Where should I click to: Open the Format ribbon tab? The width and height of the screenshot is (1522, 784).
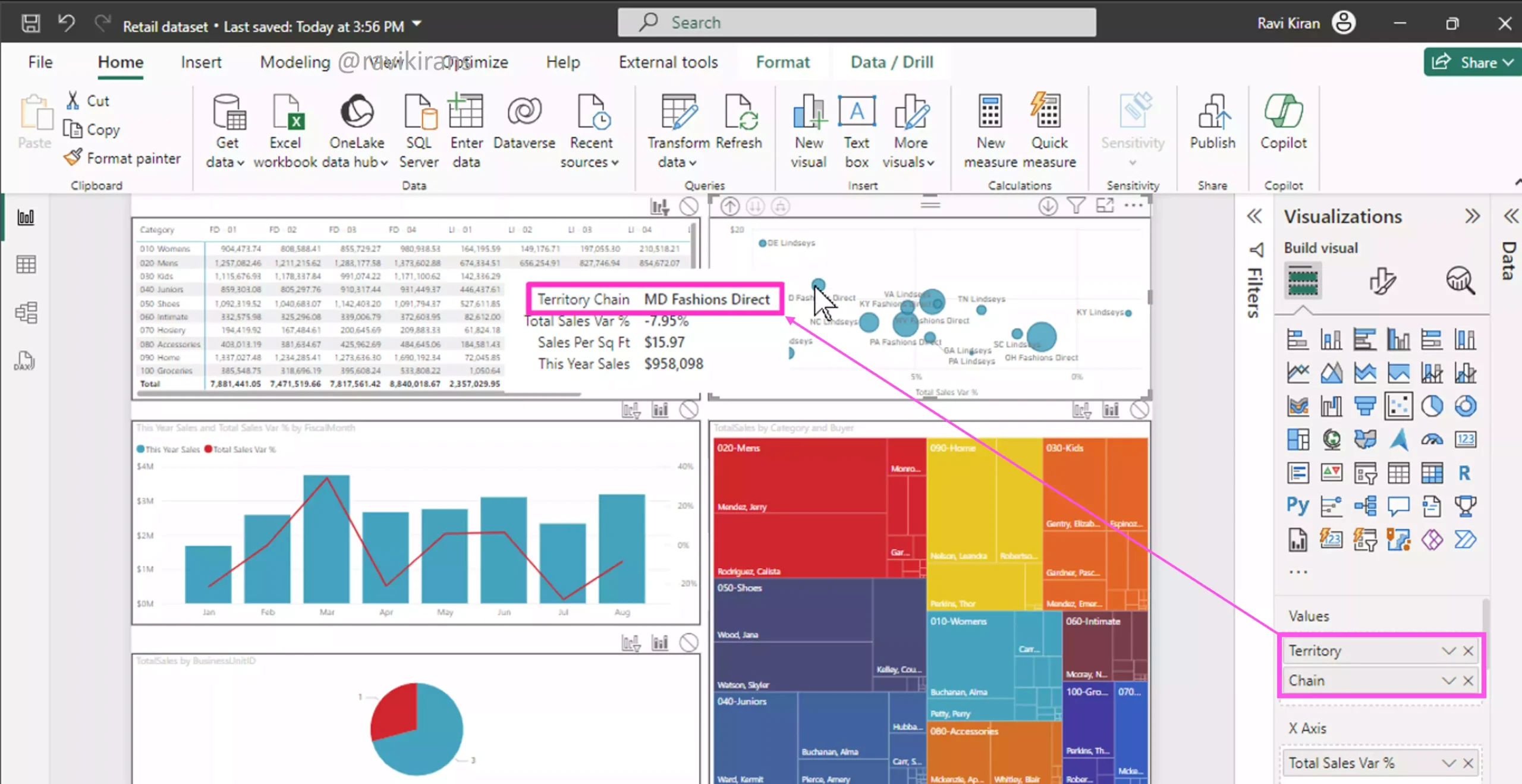point(782,62)
